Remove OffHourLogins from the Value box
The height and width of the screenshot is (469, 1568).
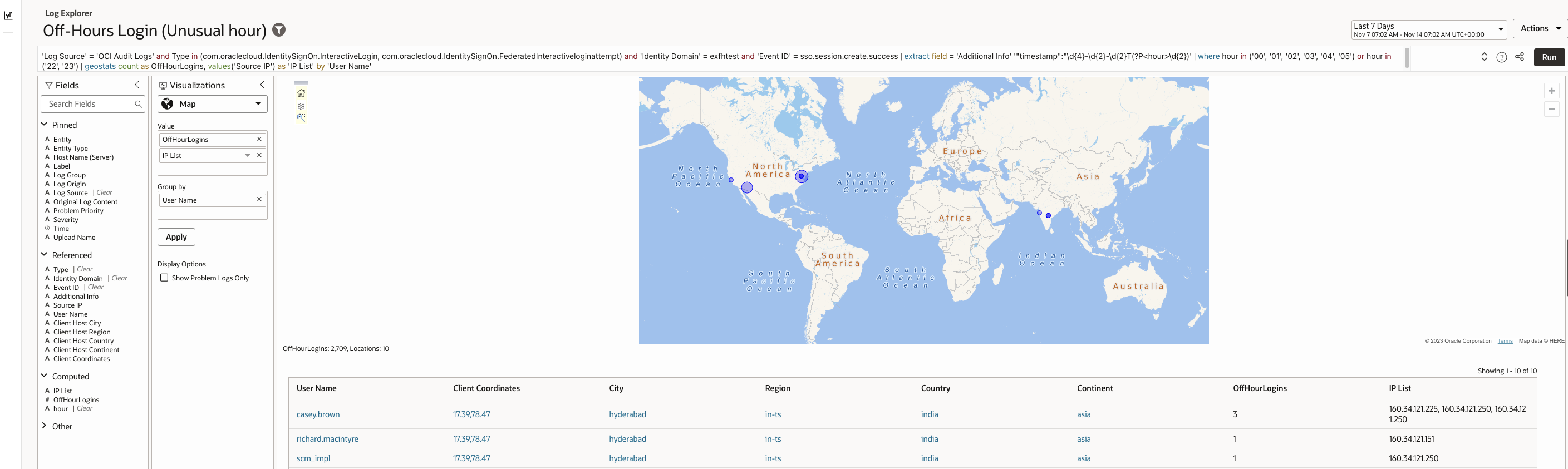click(x=259, y=139)
